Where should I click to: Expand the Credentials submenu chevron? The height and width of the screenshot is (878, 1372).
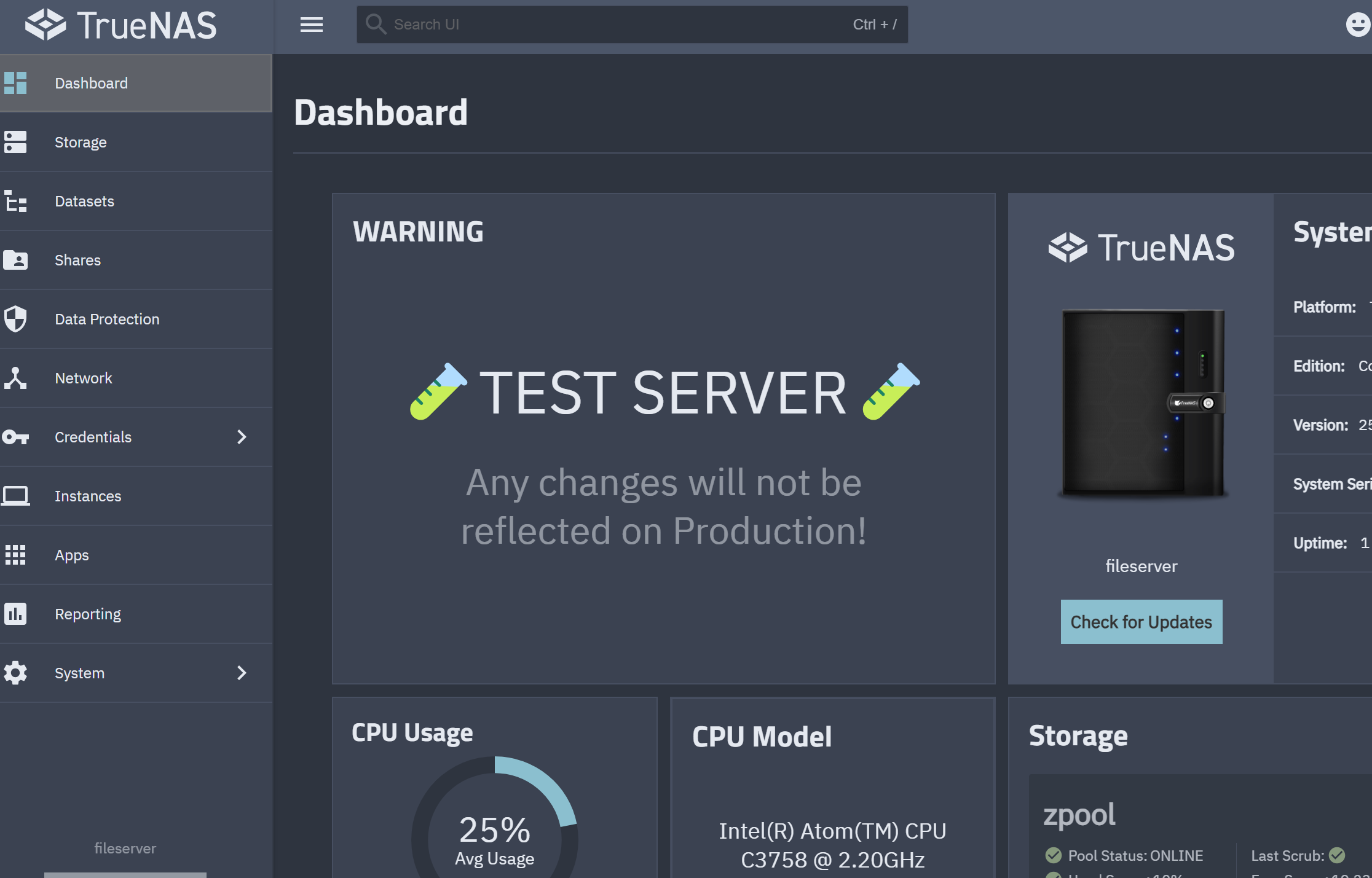point(242,437)
